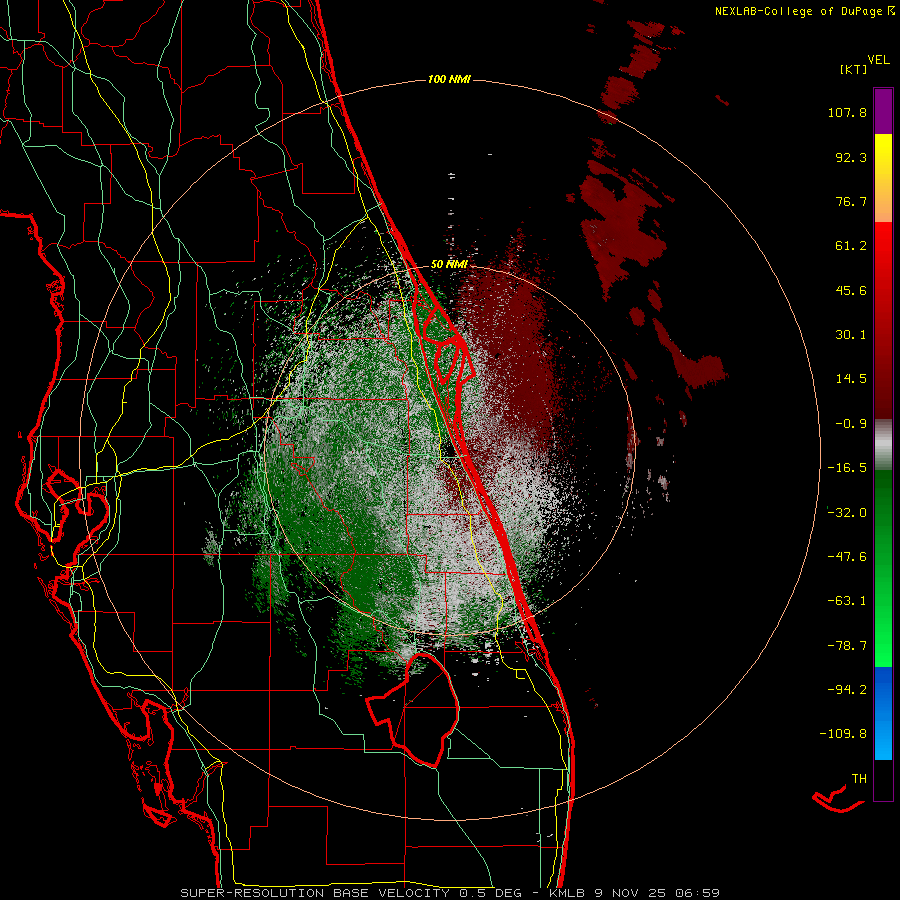
Task: Click the -0.9 legend value
Action: click(x=851, y=424)
